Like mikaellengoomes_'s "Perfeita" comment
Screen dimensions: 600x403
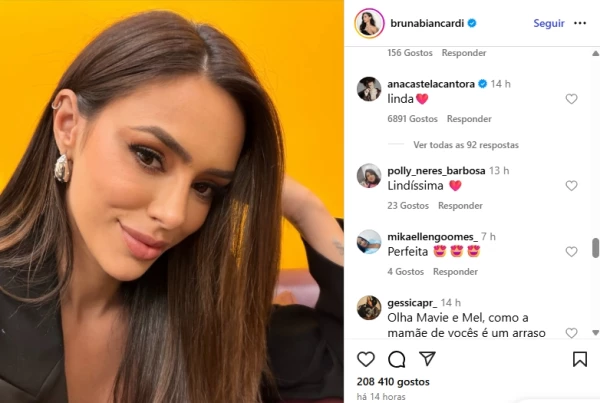pos(571,251)
